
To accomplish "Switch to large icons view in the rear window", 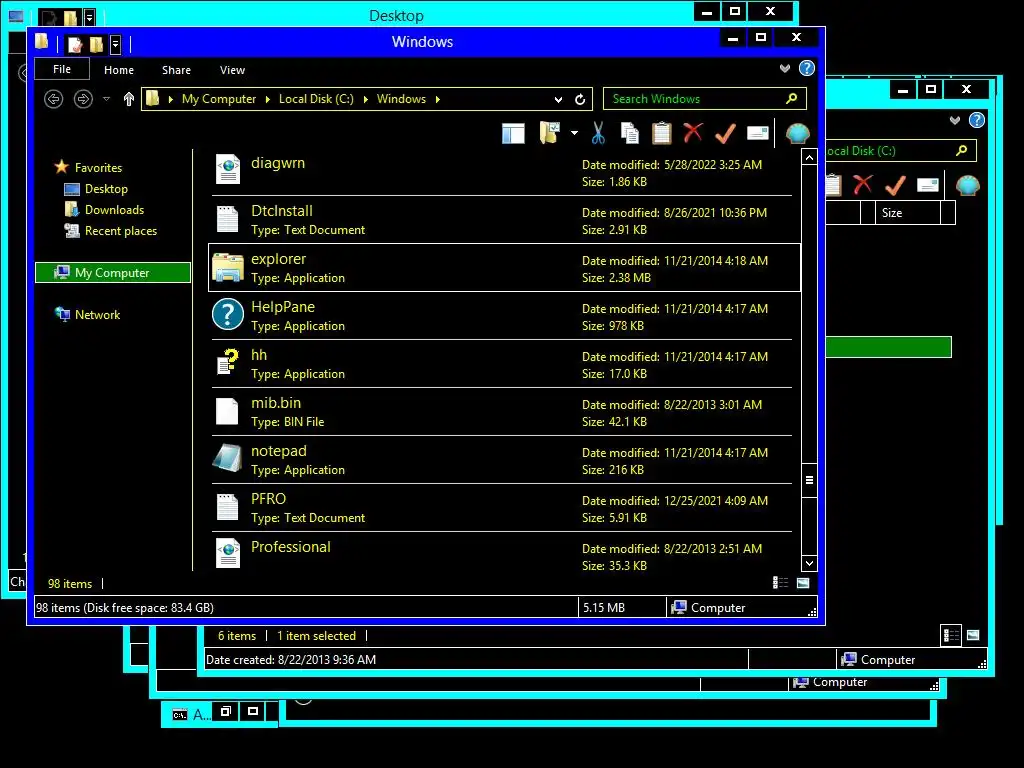I will click(973, 635).
